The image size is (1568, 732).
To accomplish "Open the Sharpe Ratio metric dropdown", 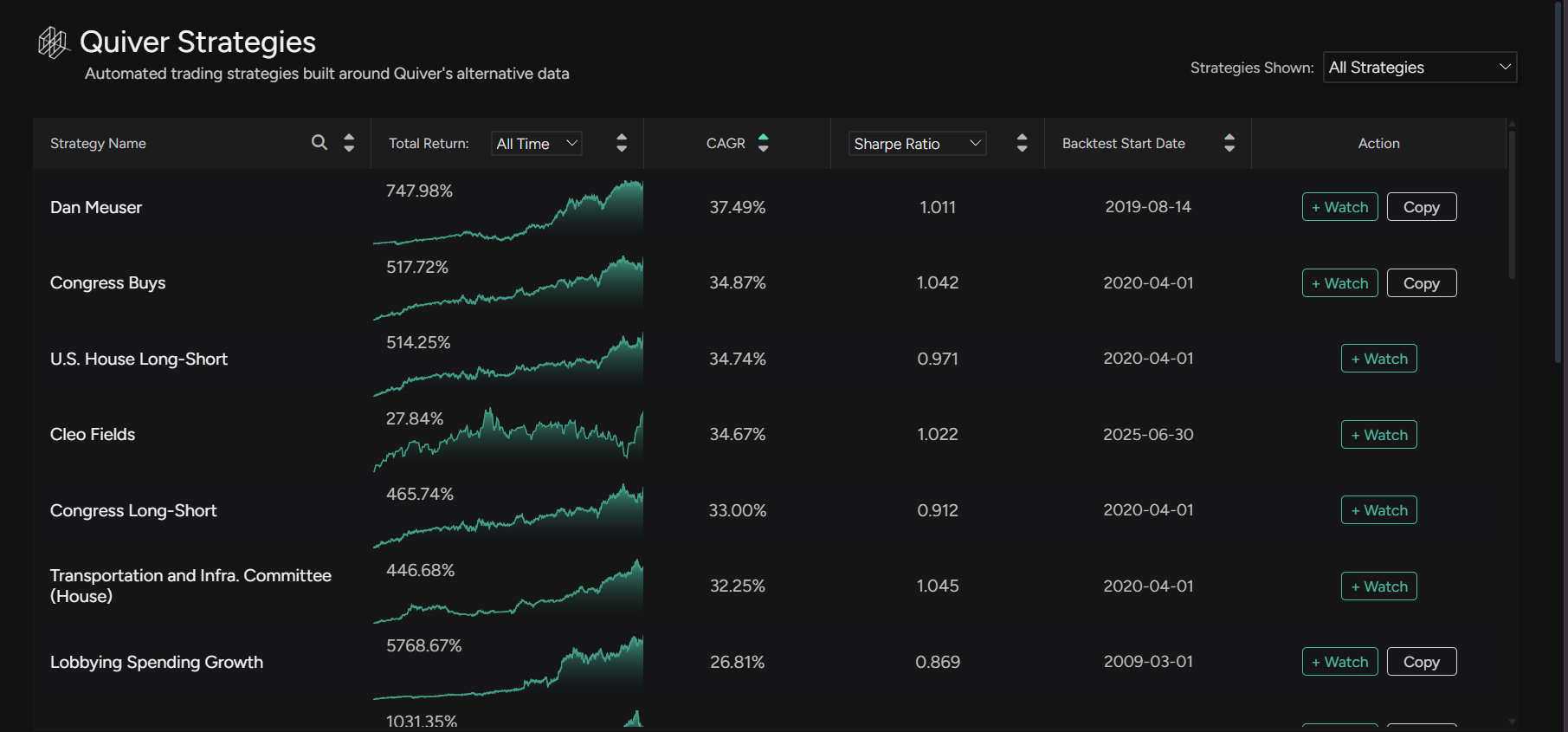I will click(x=916, y=144).
